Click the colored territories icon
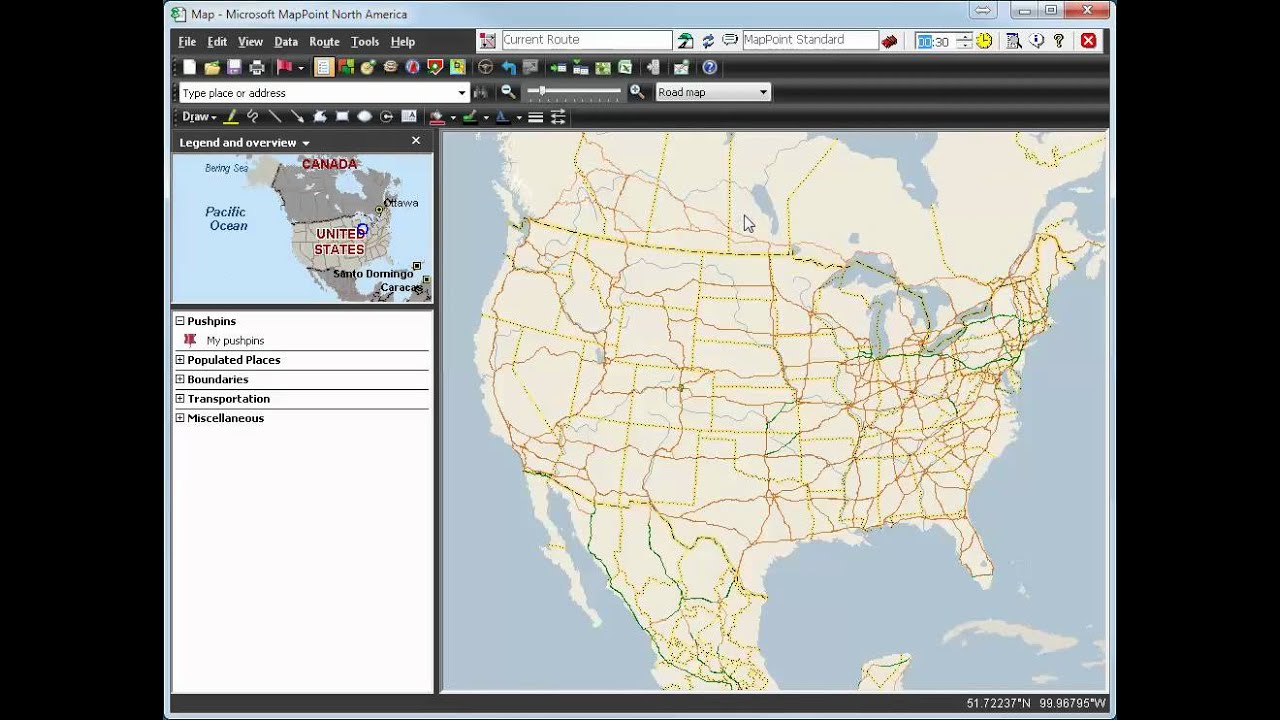 (x=346, y=67)
